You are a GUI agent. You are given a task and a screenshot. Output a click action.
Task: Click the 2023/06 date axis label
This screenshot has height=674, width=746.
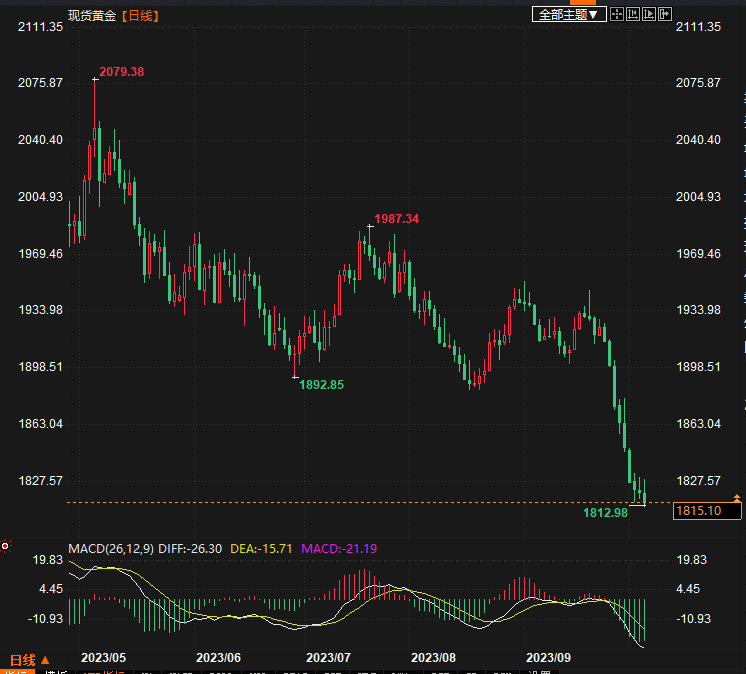click(218, 658)
